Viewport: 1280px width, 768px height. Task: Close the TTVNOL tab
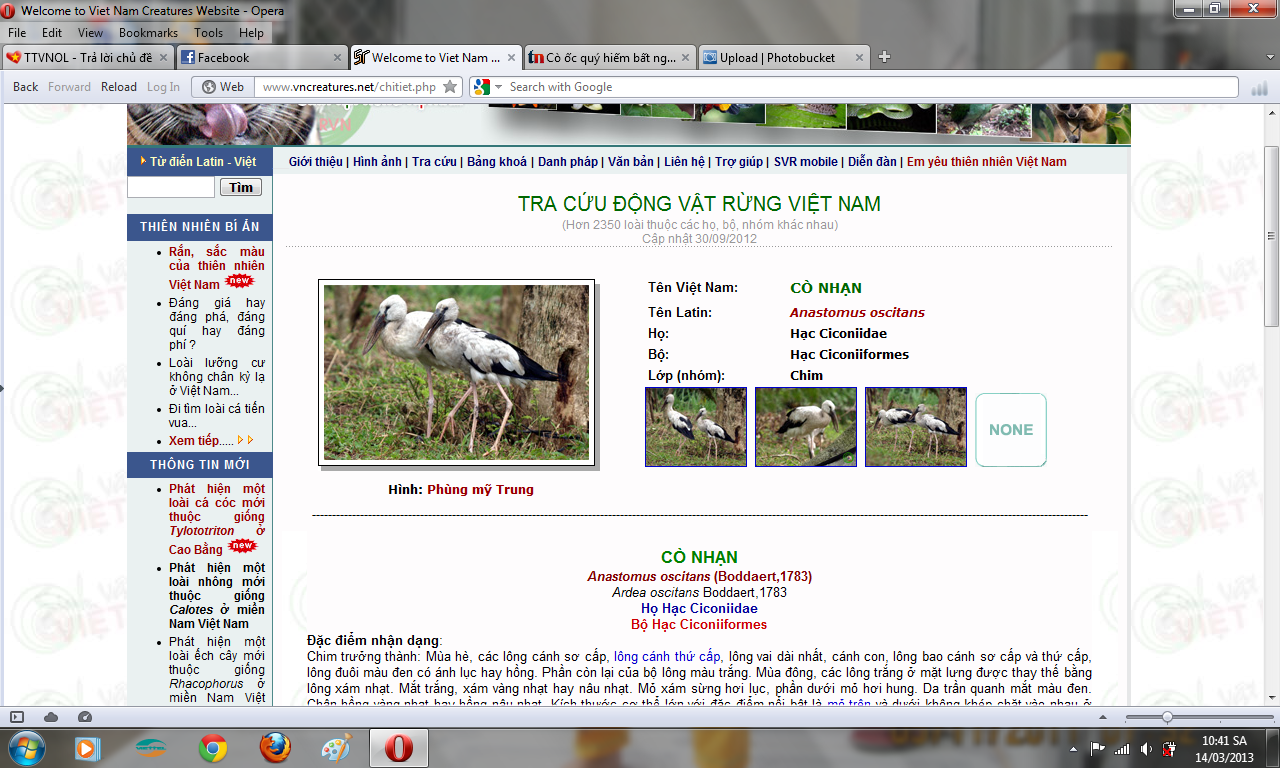162,58
